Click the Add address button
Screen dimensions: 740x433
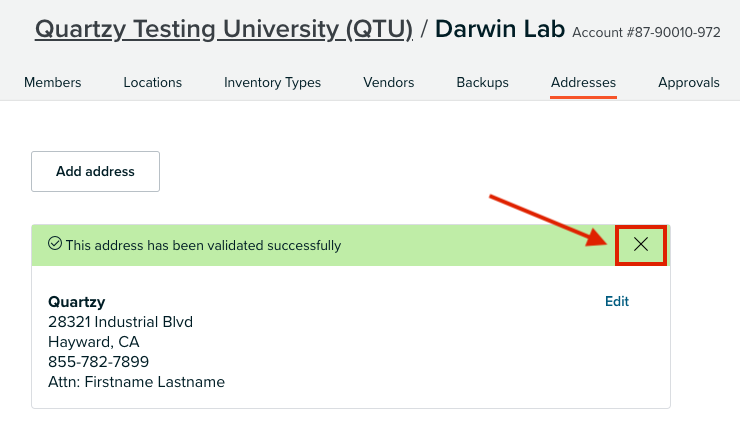[95, 171]
